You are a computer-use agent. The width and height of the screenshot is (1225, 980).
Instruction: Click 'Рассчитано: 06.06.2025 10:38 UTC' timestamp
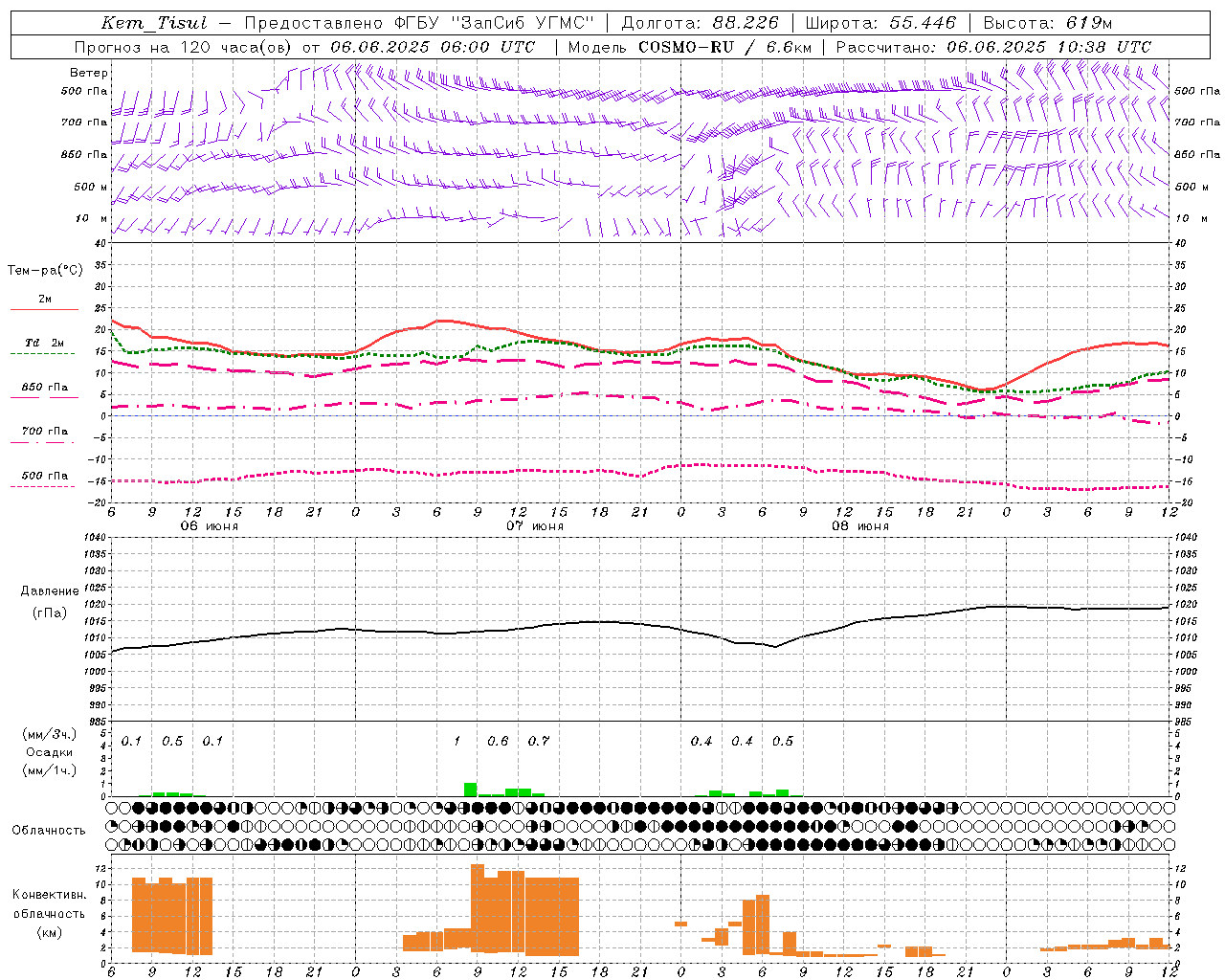[x=993, y=46]
